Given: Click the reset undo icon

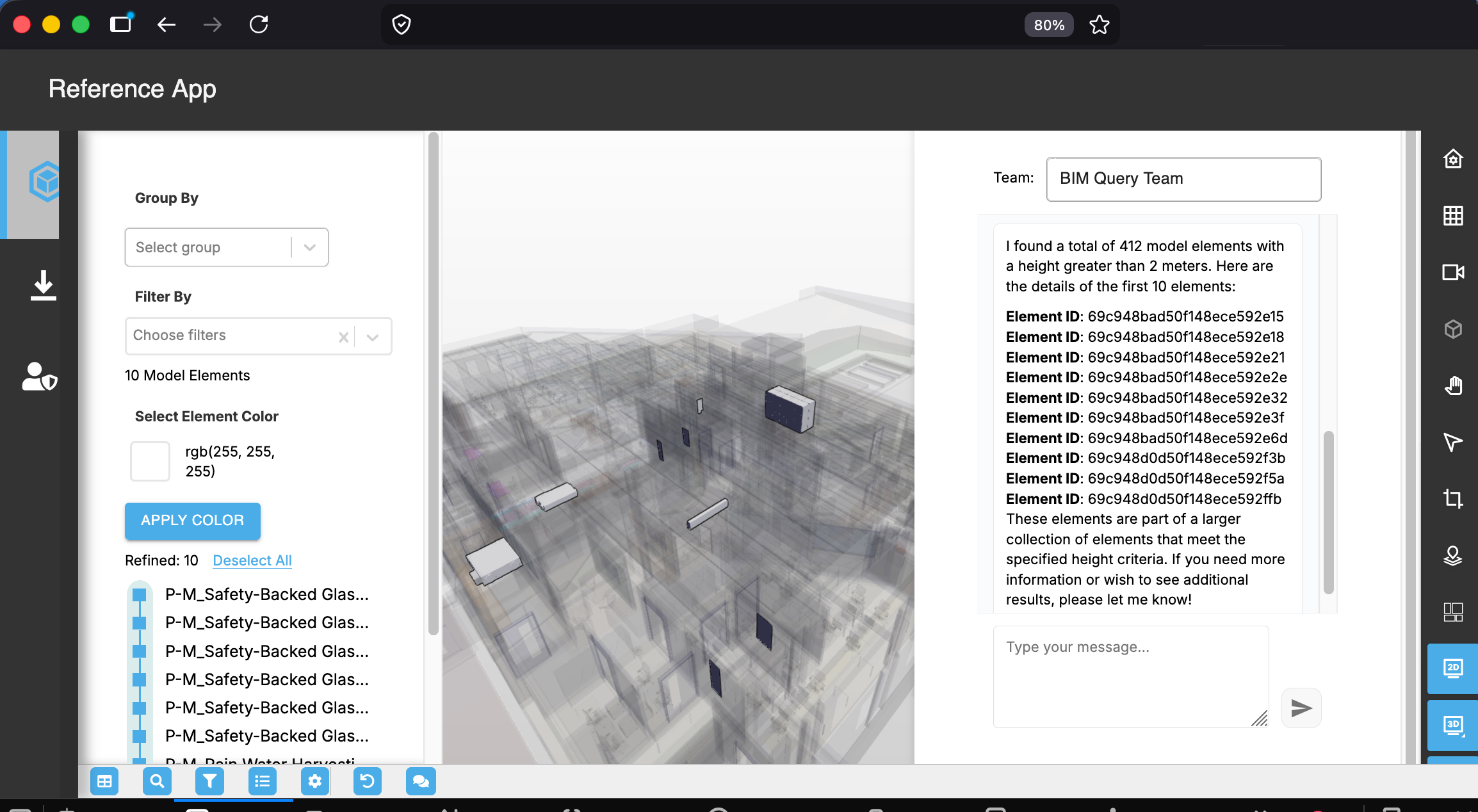Looking at the screenshot, I should tap(367, 781).
